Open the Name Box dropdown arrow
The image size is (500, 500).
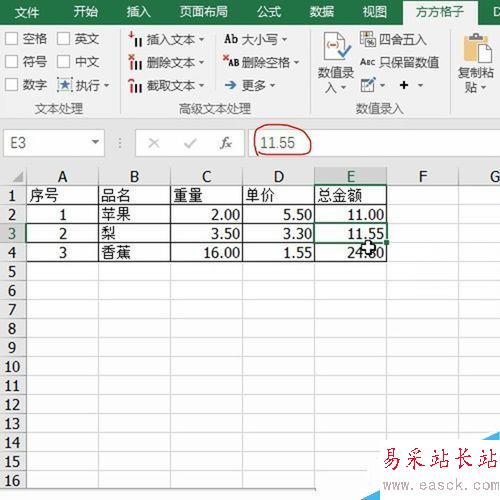95,142
